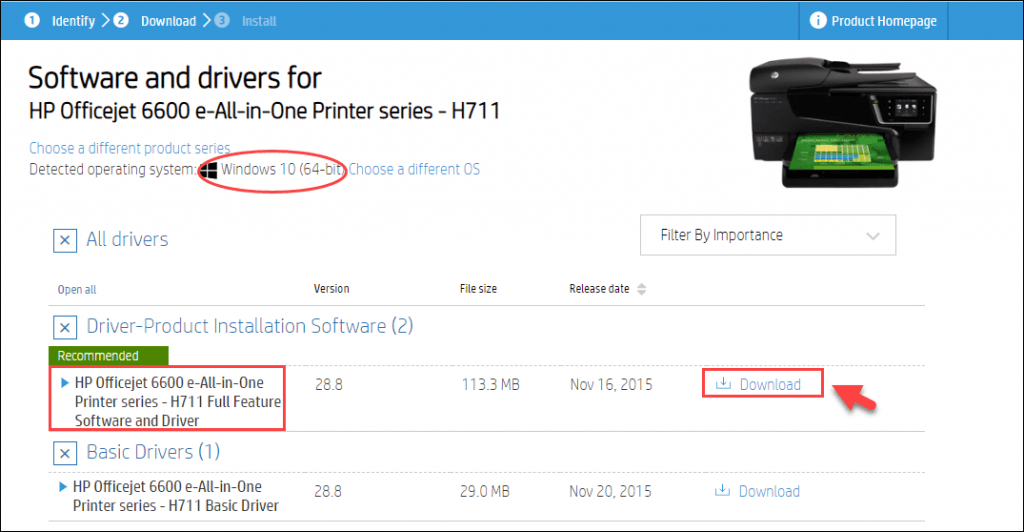Click Choose a different OS
This screenshot has height=532, width=1024.
(x=414, y=169)
